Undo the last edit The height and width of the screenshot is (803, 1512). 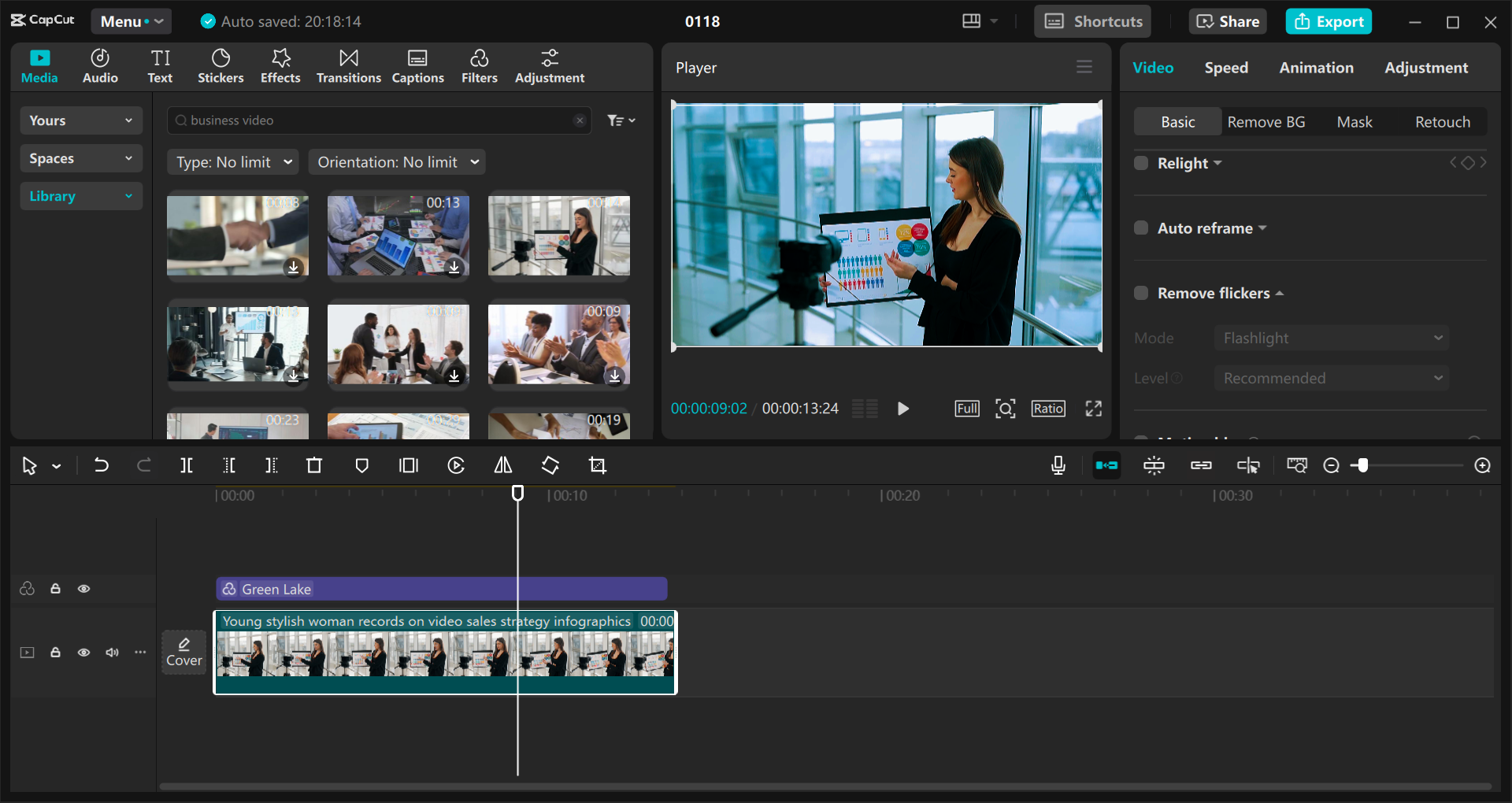[101, 465]
